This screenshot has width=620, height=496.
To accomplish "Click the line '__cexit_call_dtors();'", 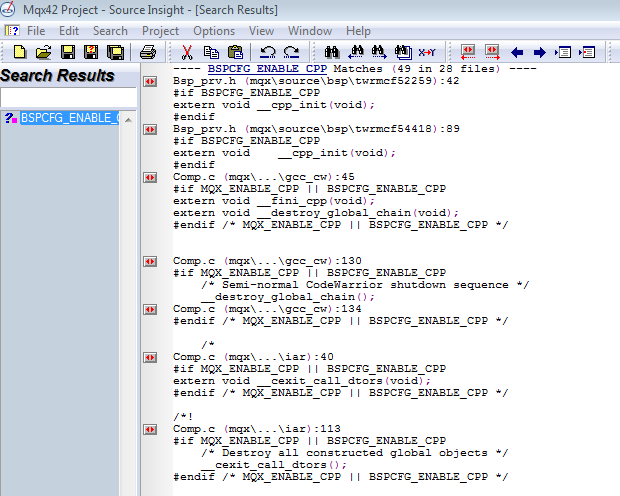I will point(274,465).
